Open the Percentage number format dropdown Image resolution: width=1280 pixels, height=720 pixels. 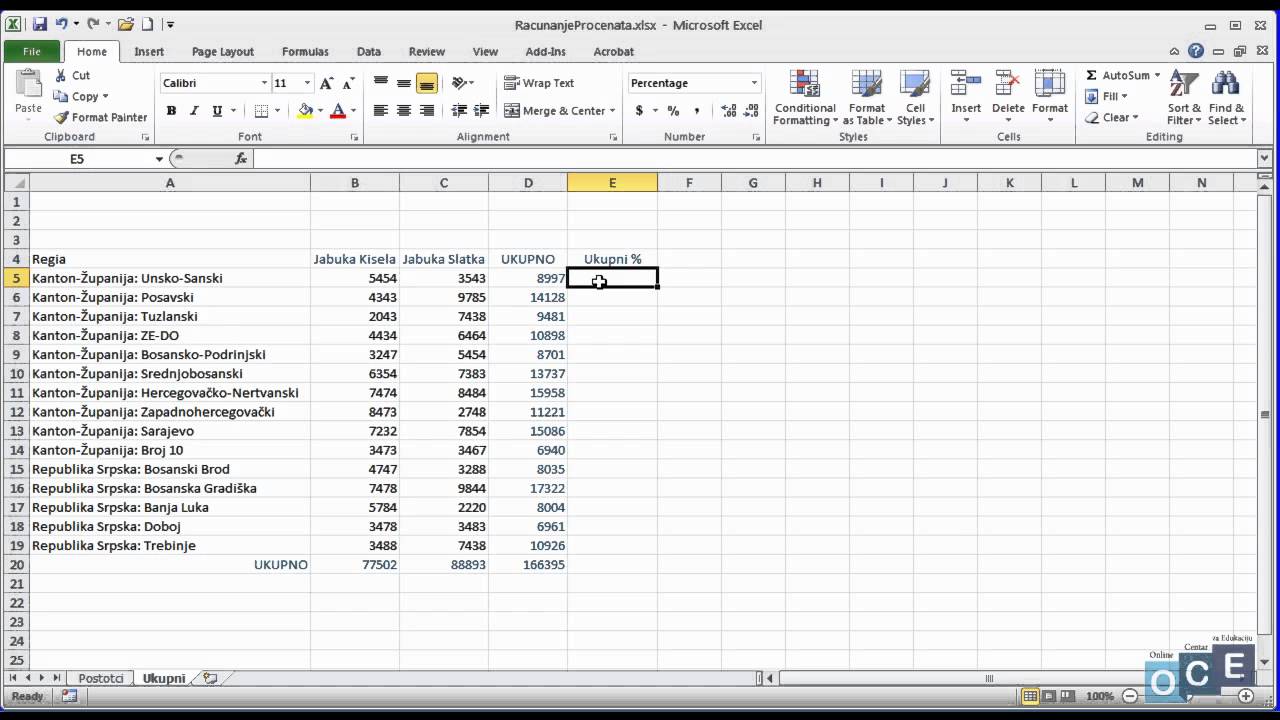pyautogui.click(x=754, y=83)
